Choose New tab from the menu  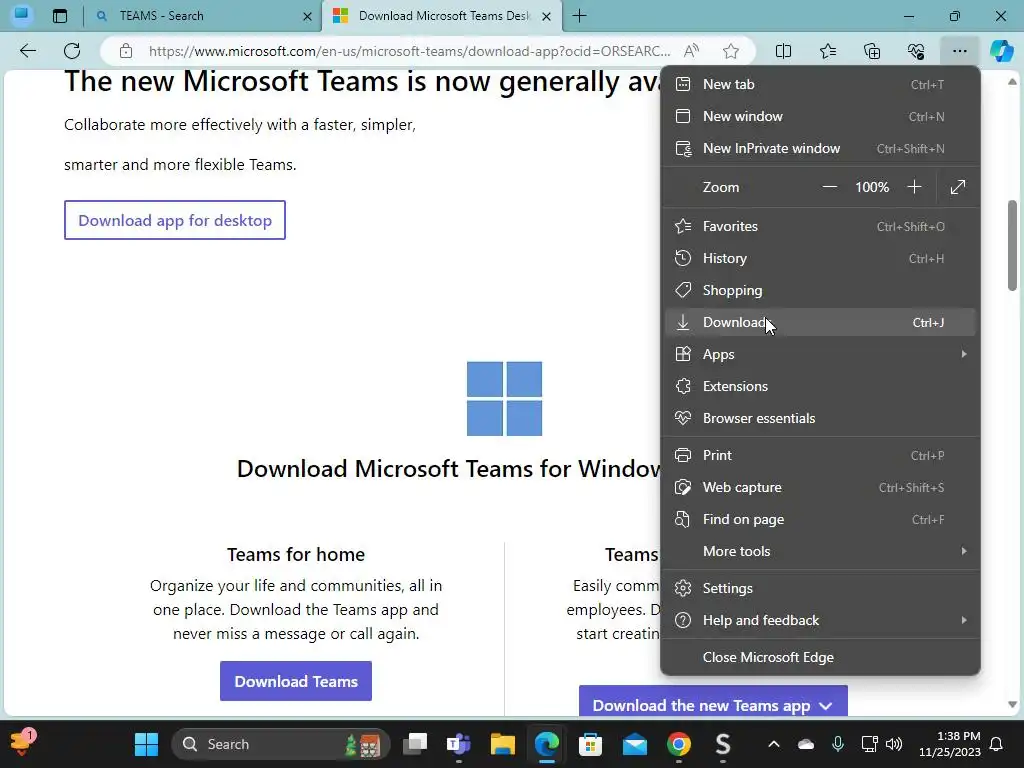tap(820, 84)
